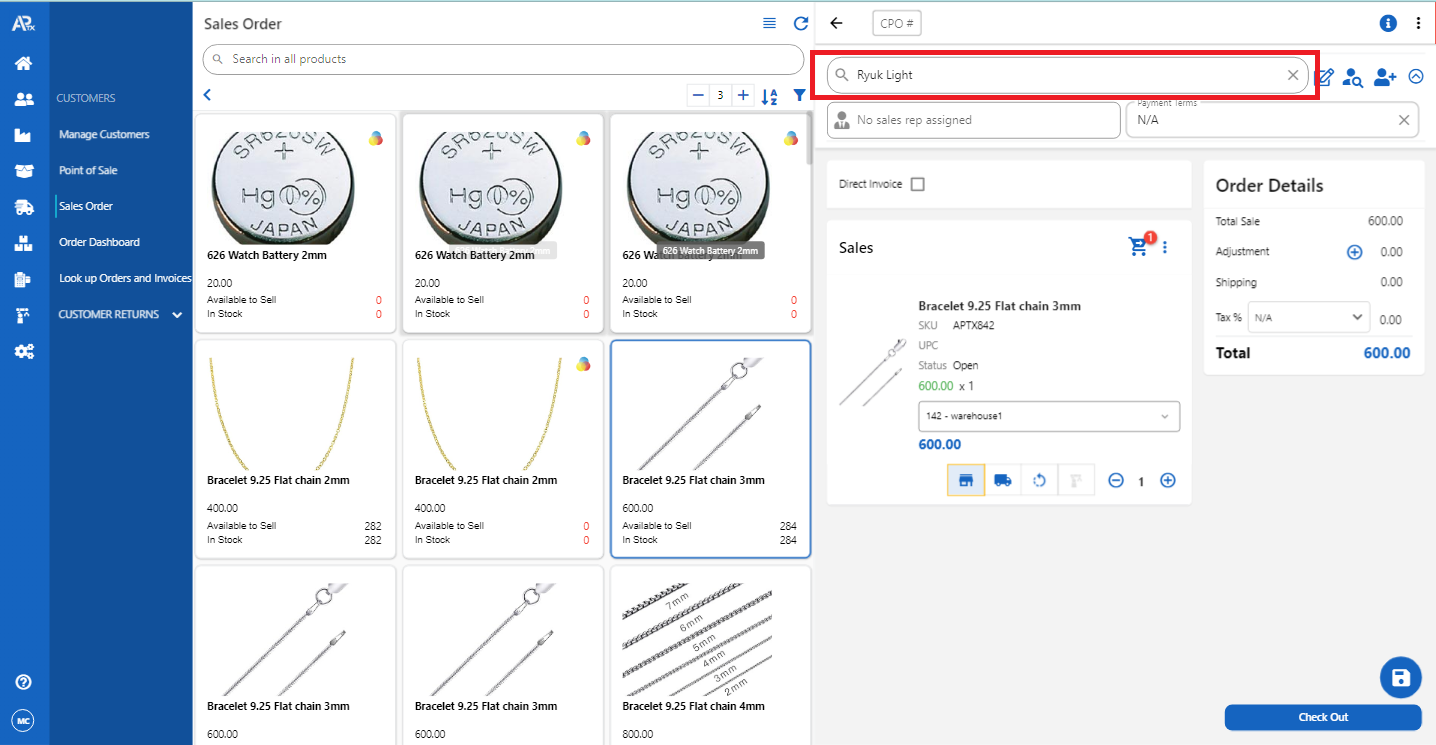The image size is (1436, 745).
Task: Click the Check Out button
Action: click(1322, 717)
